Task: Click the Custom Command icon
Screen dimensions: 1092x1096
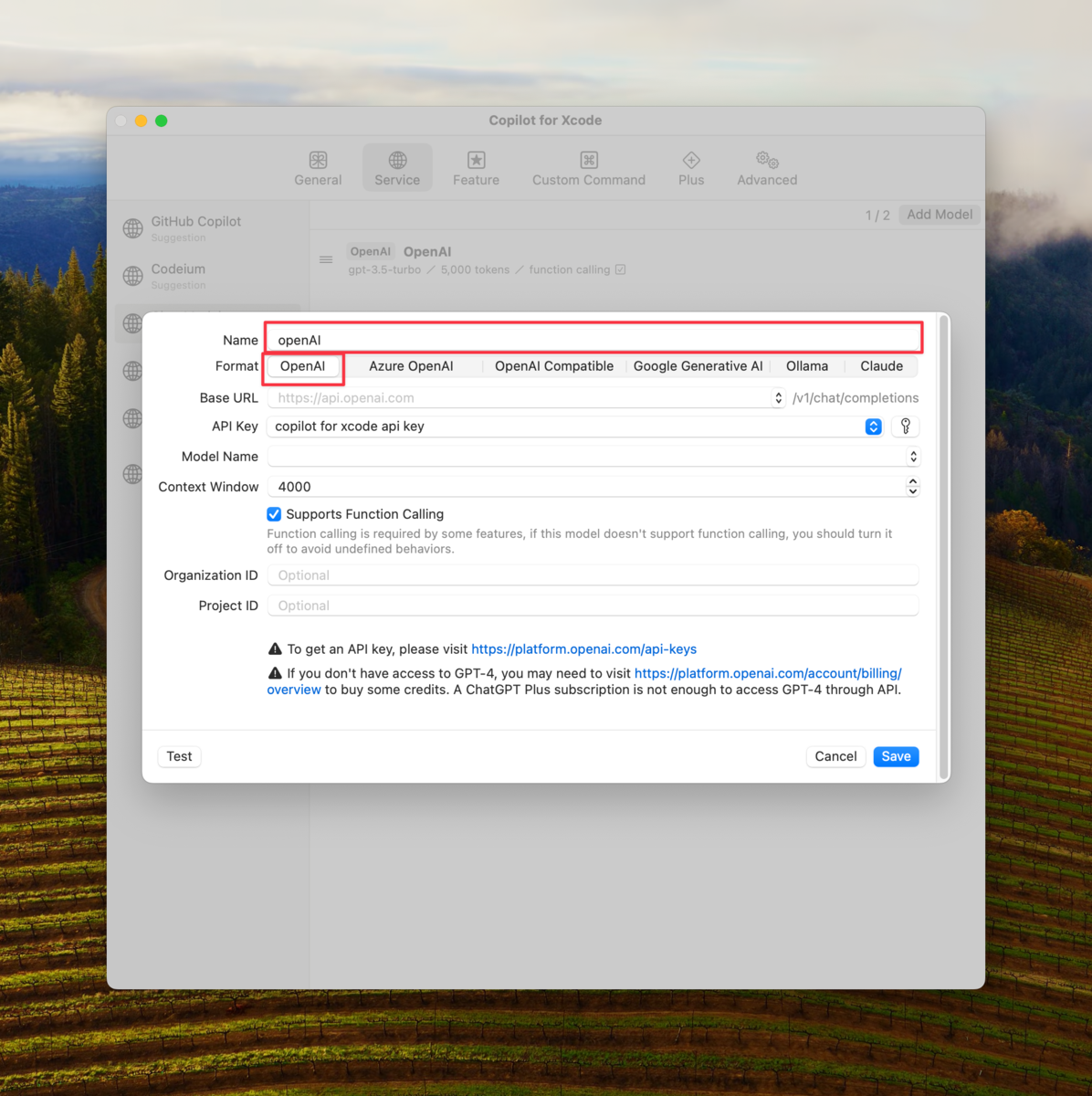Action: (x=589, y=160)
